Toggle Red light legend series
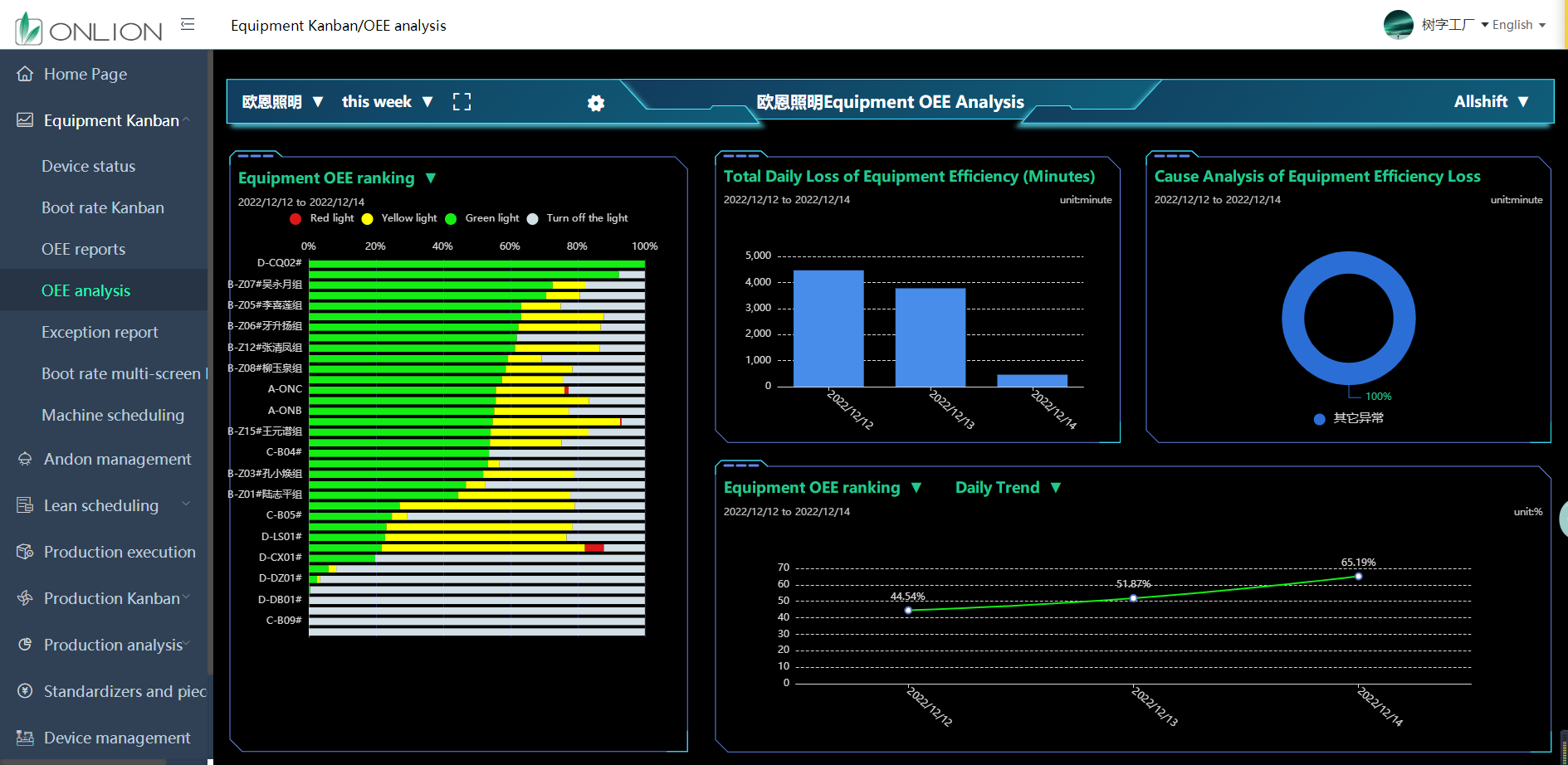 (x=321, y=218)
